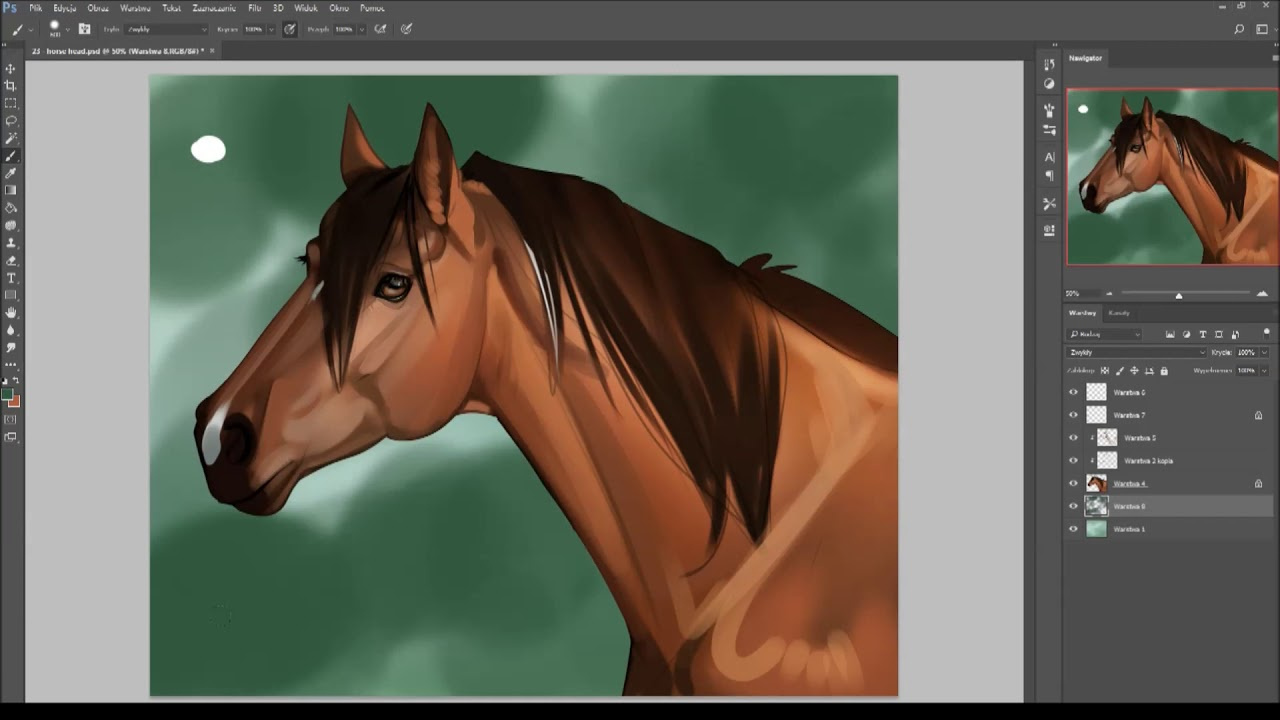Open the brush preset picker dropdown
This screenshot has height=720, width=1280.
67,29
